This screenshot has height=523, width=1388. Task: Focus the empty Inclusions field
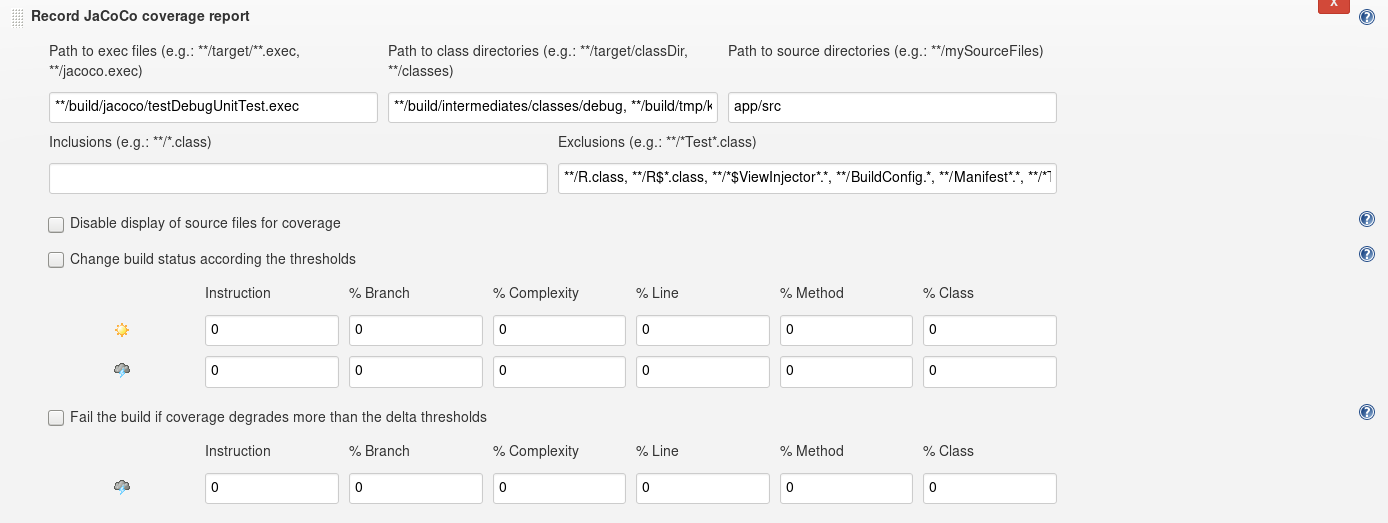(x=298, y=179)
